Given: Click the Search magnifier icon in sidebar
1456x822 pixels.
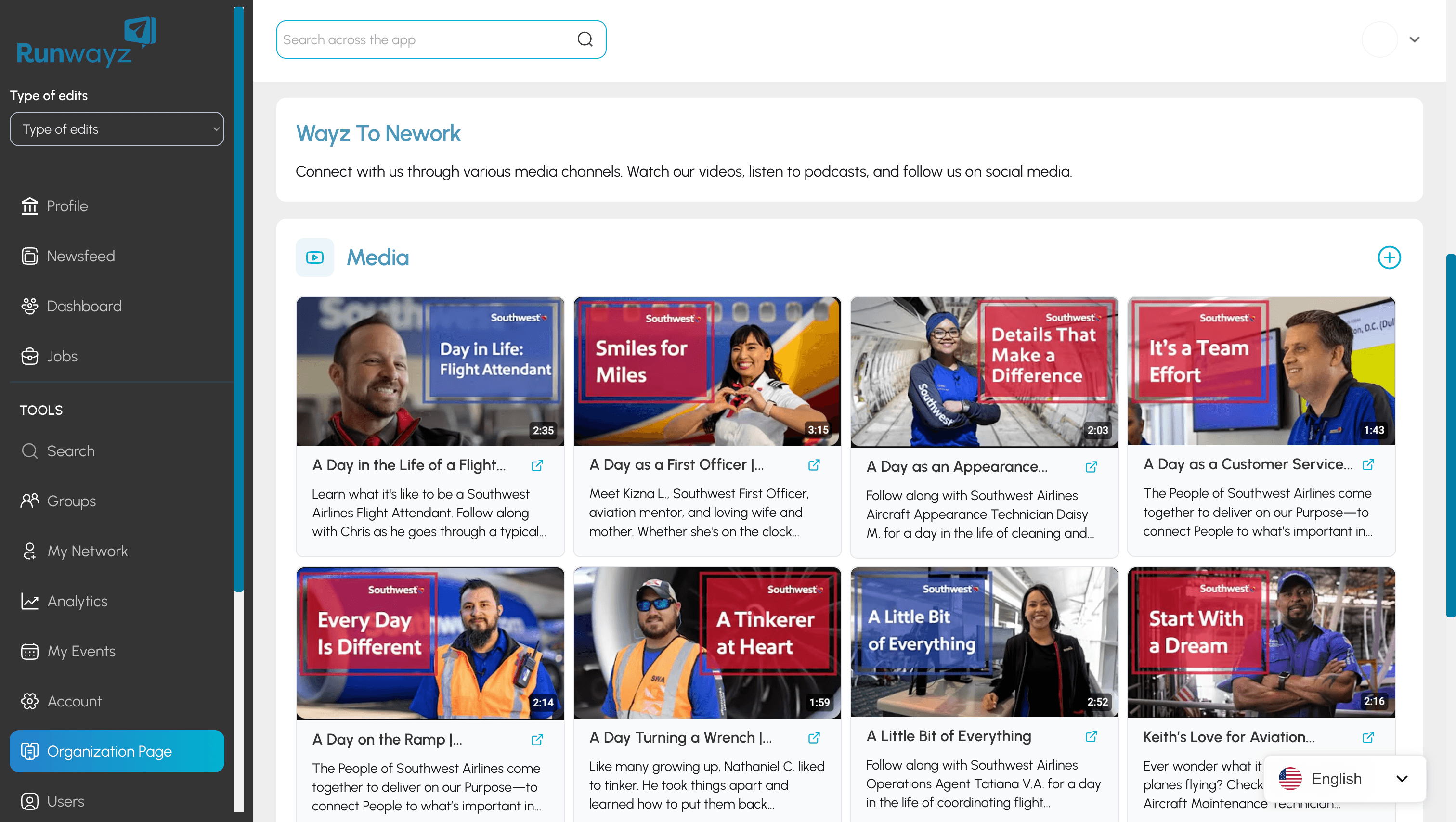Looking at the screenshot, I should 29,451.
